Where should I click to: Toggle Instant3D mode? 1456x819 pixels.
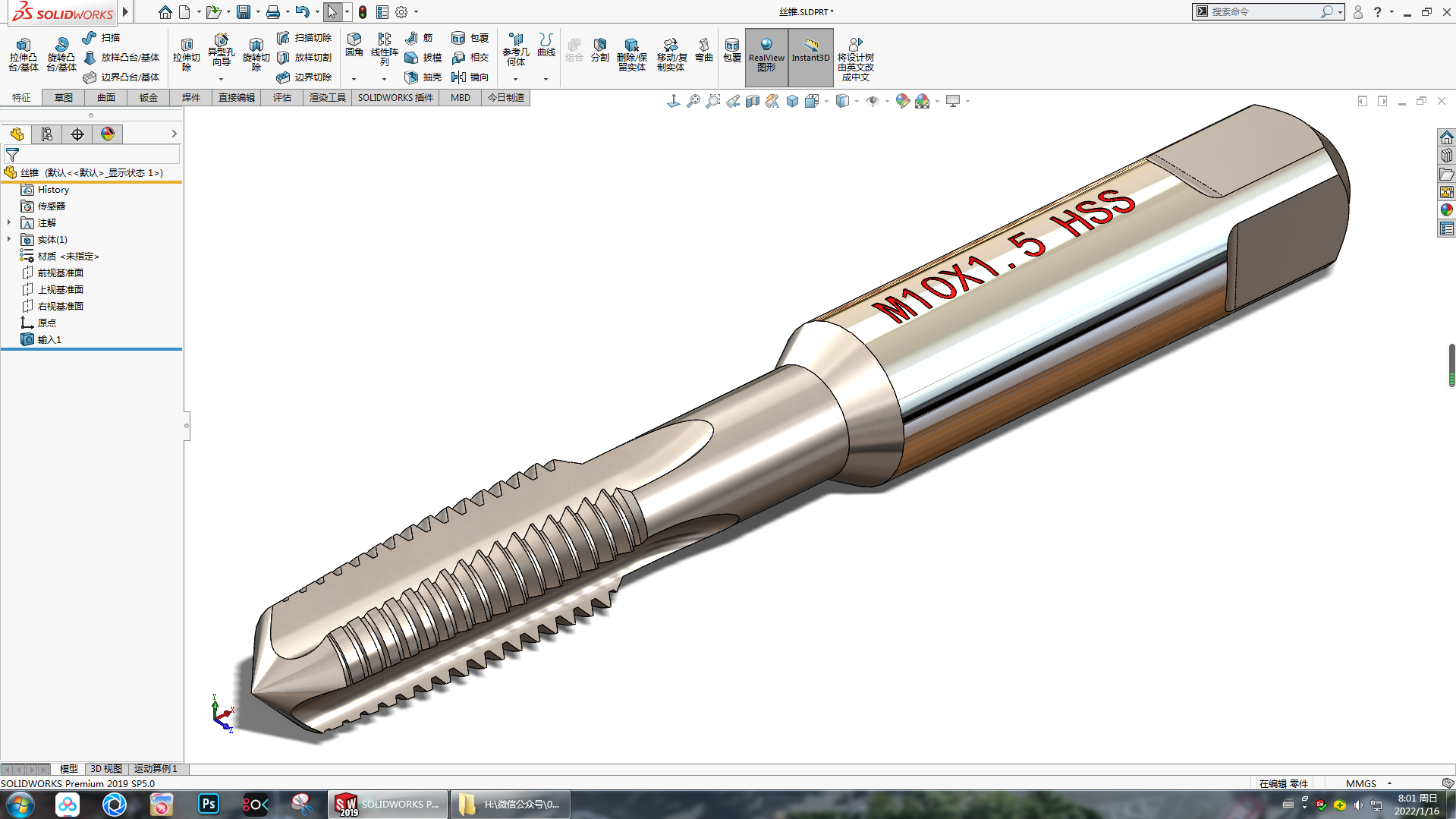(x=811, y=57)
